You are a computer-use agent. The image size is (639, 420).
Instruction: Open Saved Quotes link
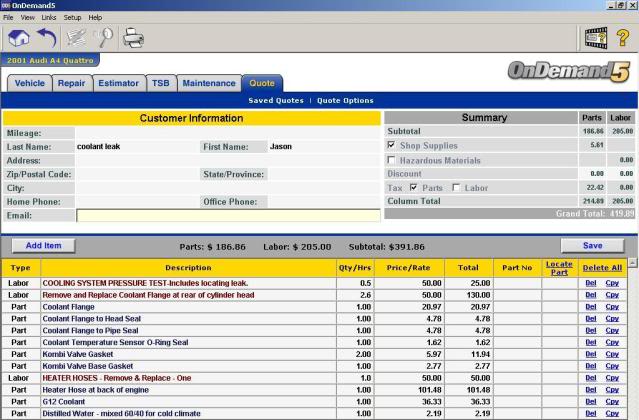point(276,101)
